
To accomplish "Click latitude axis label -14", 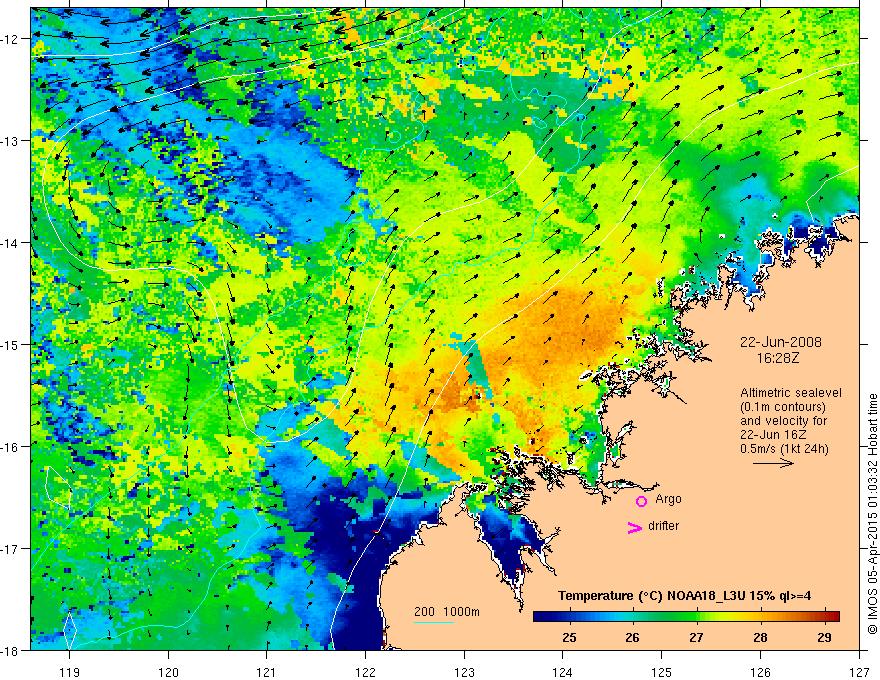I will pos(11,243).
